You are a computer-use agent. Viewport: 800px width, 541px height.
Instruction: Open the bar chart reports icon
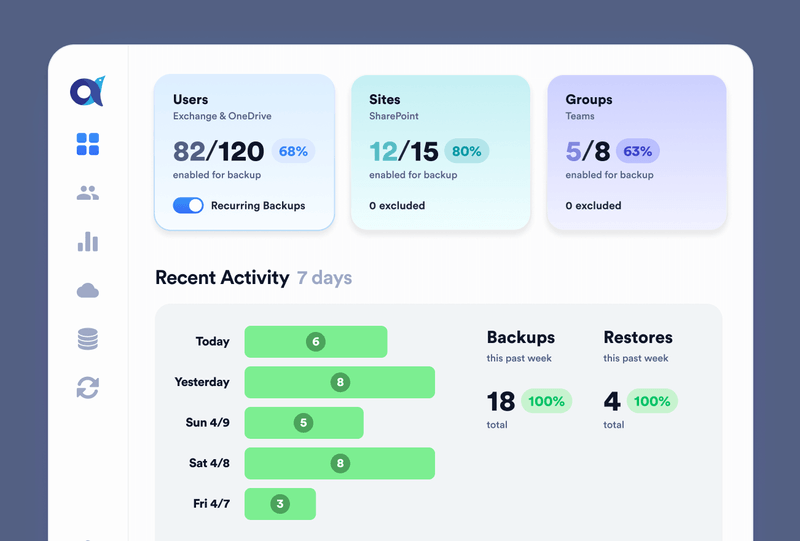[88, 241]
